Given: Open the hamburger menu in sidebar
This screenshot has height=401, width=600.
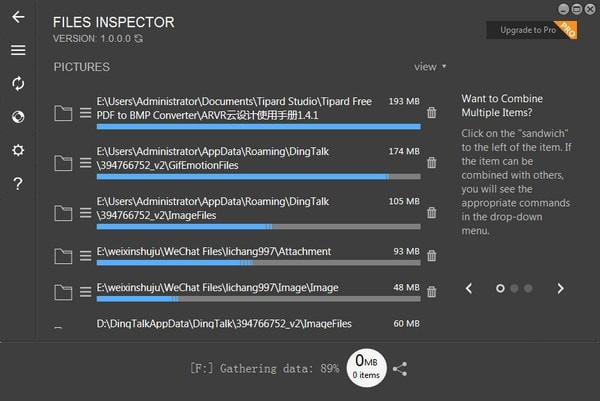Looking at the screenshot, I should (x=18, y=50).
